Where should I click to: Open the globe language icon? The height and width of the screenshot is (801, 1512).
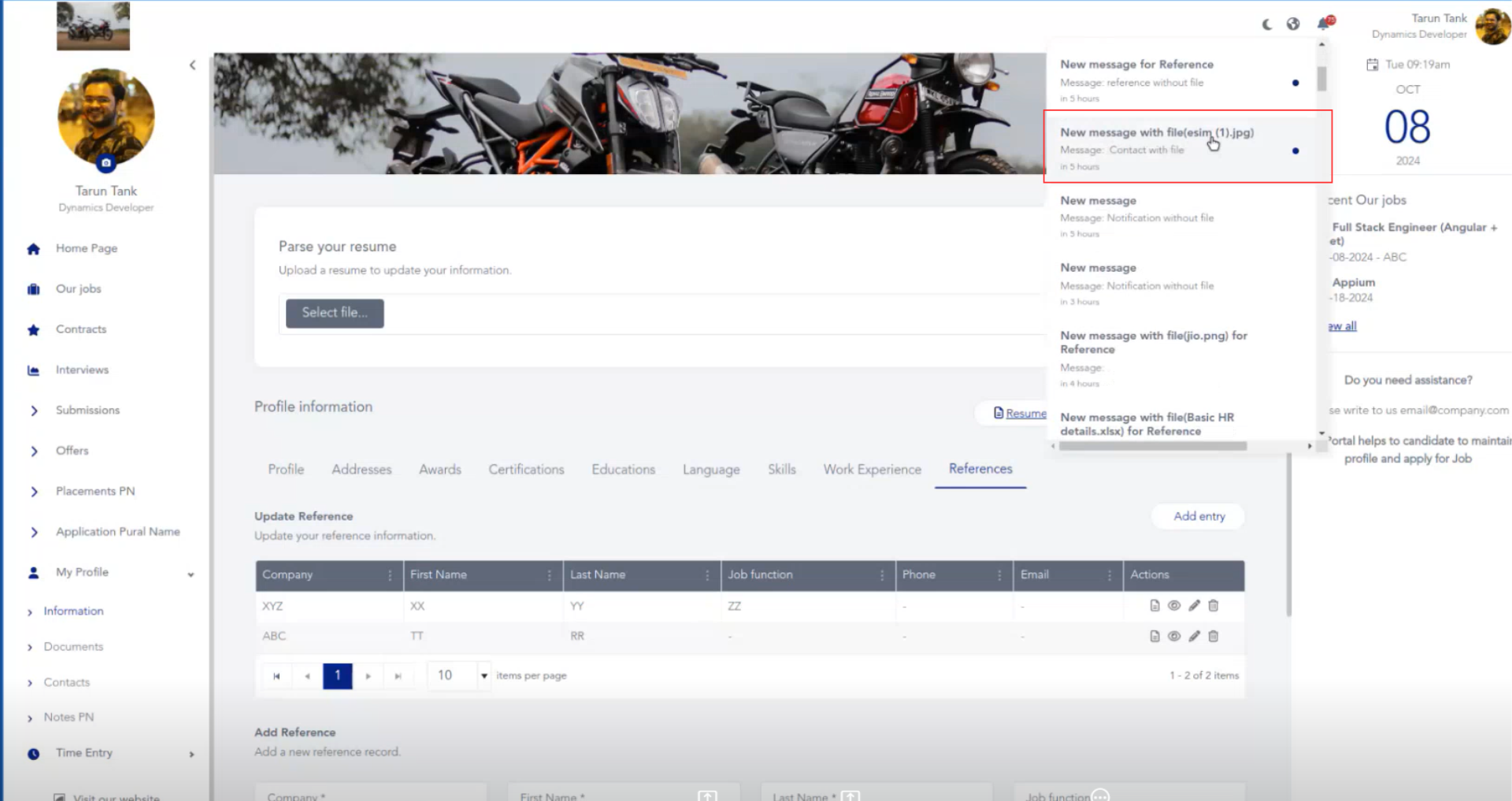click(x=1293, y=24)
